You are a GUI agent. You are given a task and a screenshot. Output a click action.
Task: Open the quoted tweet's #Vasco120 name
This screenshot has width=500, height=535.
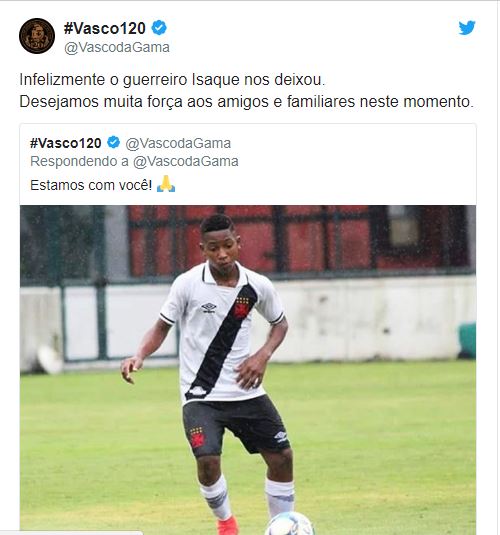point(66,143)
